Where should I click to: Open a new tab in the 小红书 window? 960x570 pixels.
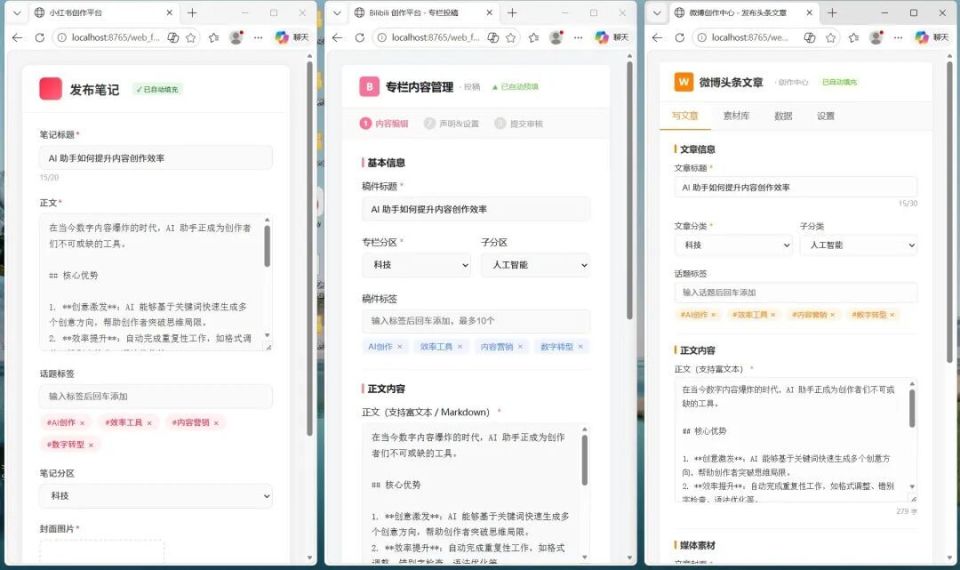[x=192, y=13]
